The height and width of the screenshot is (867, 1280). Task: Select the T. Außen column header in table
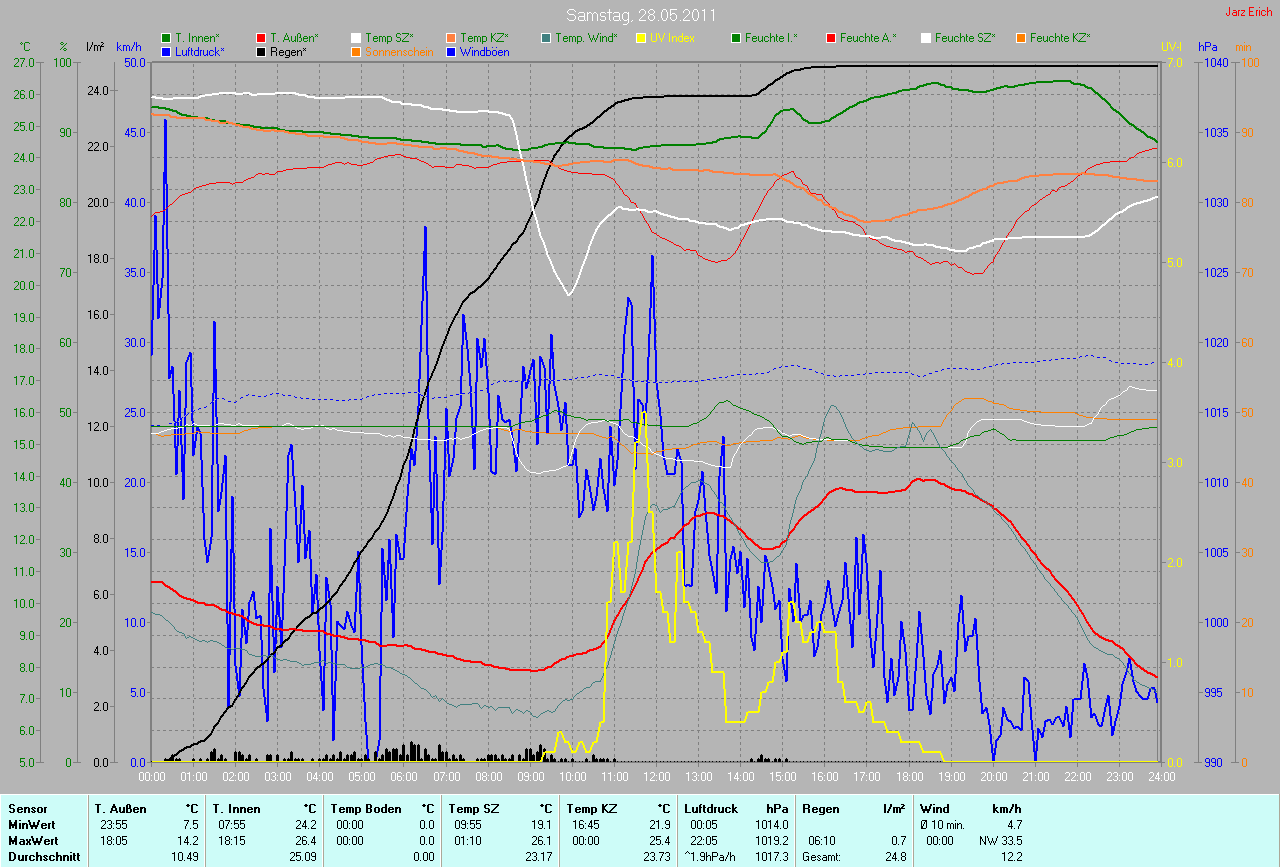(120, 809)
